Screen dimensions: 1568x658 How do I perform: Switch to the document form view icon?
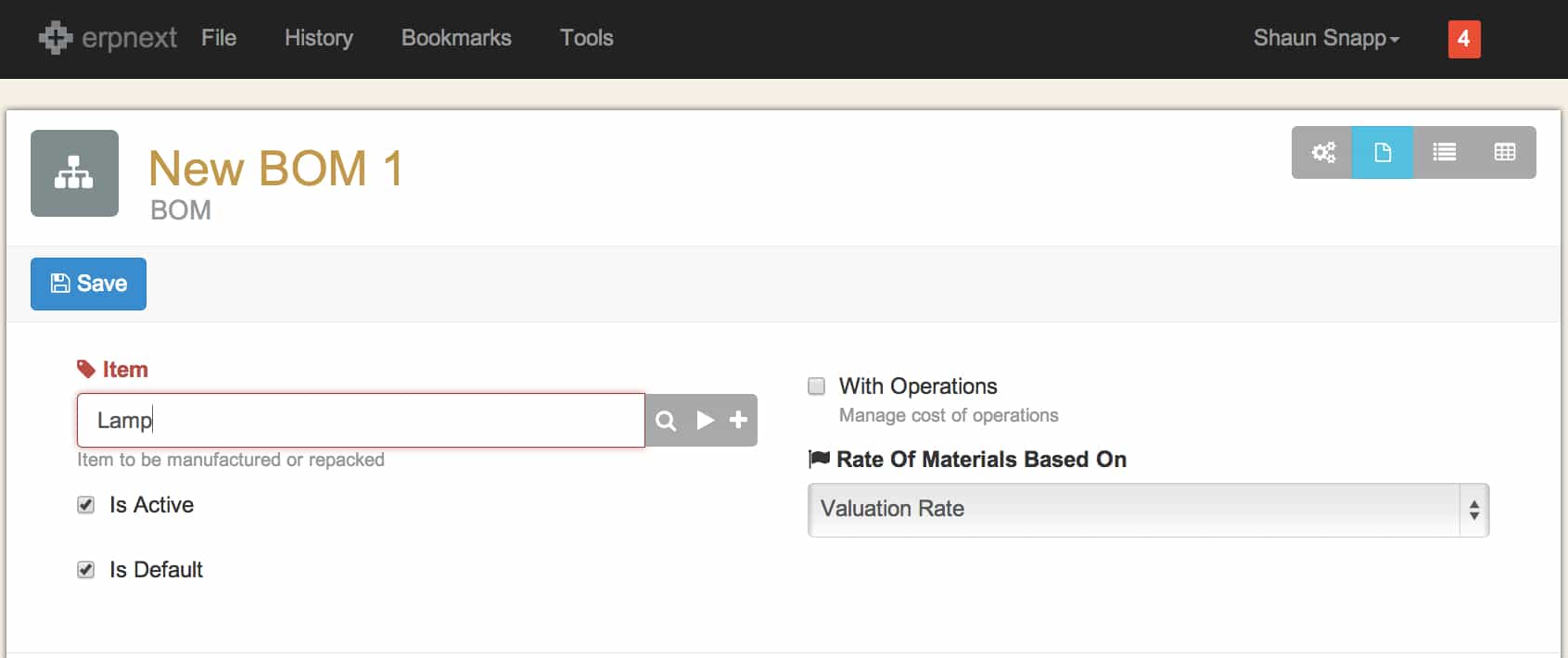coord(1383,152)
